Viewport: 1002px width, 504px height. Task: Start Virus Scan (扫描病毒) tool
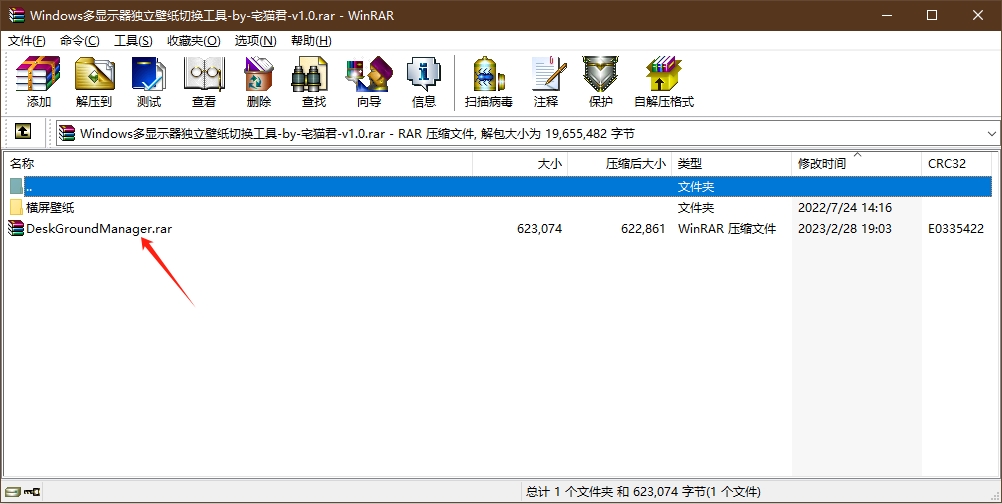489,82
